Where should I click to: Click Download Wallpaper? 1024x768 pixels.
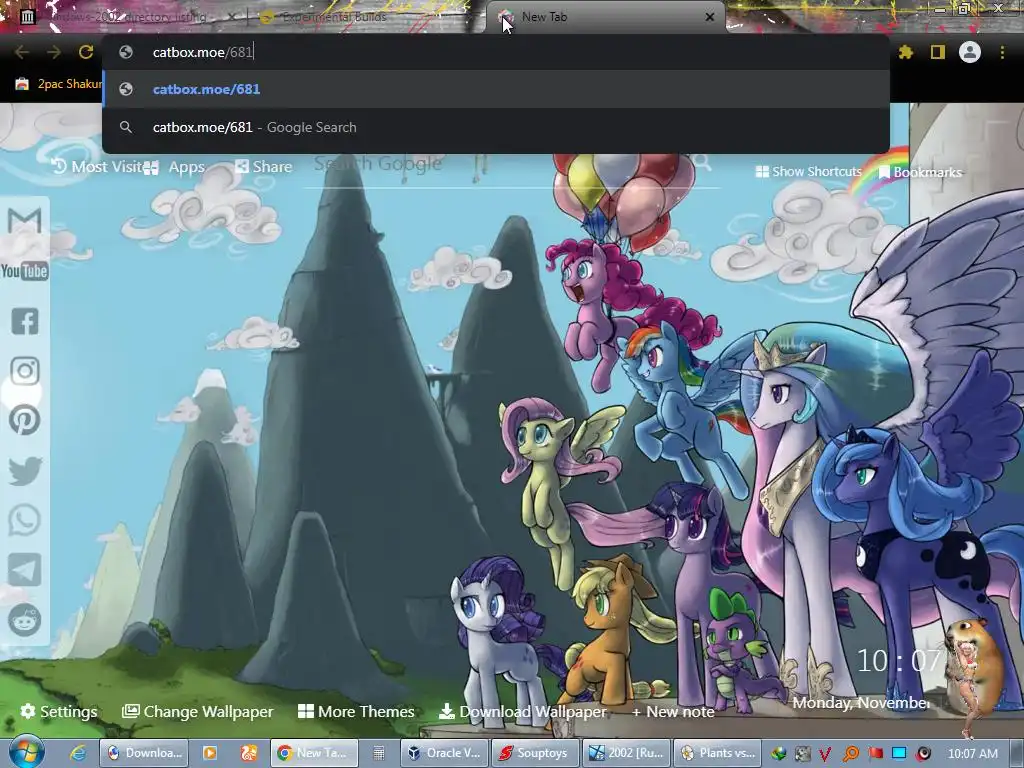pos(523,711)
